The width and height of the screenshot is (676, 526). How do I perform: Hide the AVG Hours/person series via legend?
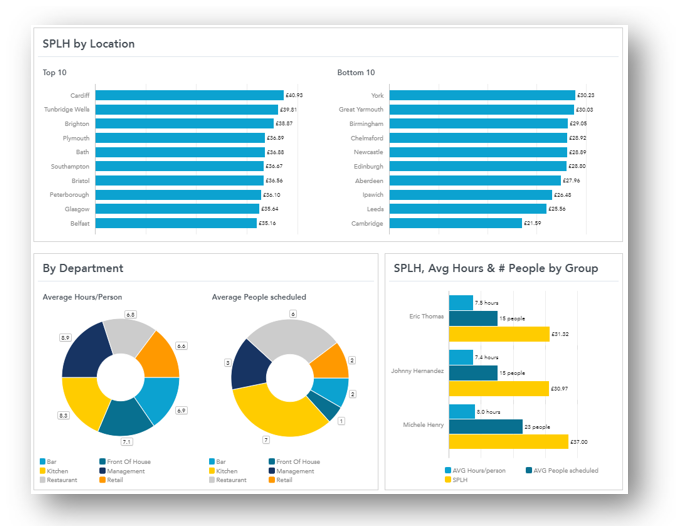[x=449, y=469]
